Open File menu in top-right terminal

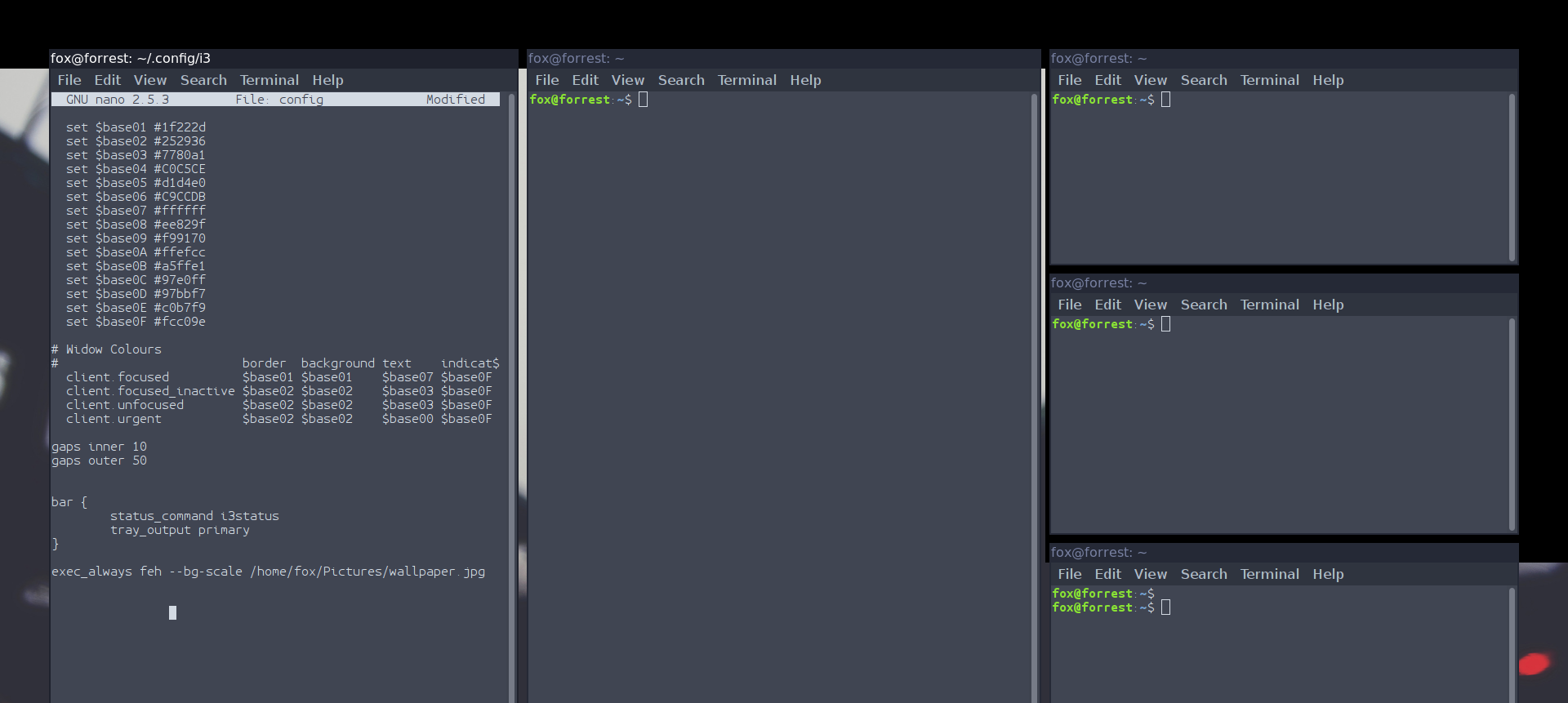coord(1070,80)
